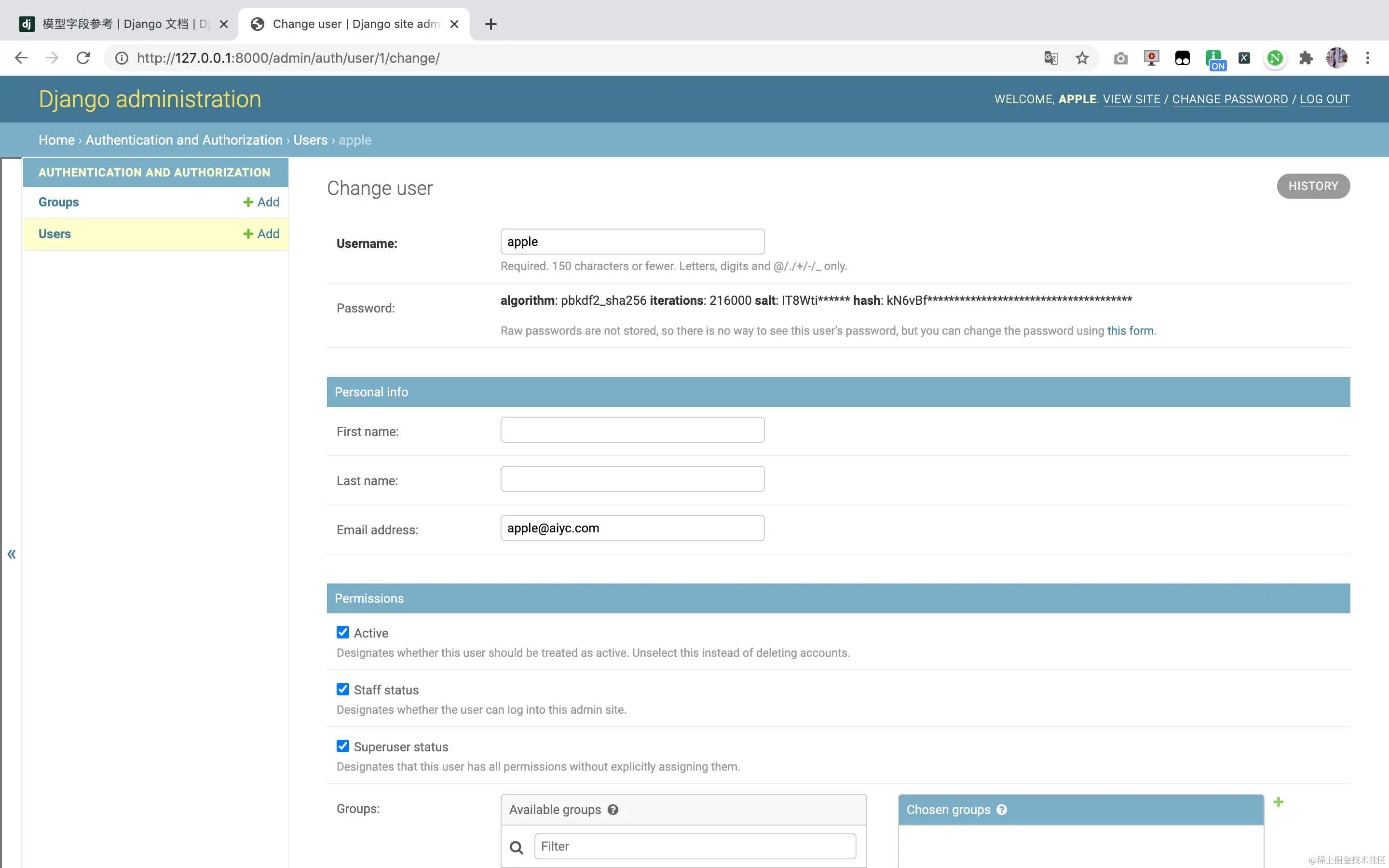
Task: Open the Groups item in the sidebar
Action: pyautogui.click(x=58, y=202)
